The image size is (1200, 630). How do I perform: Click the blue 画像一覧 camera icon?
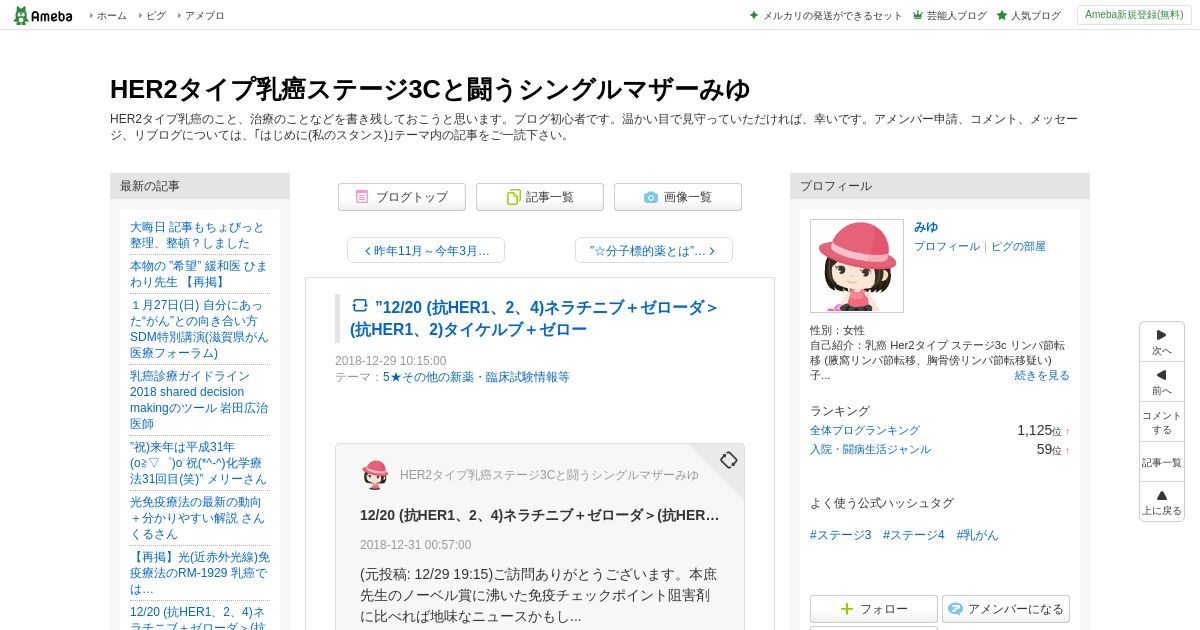(x=651, y=197)
